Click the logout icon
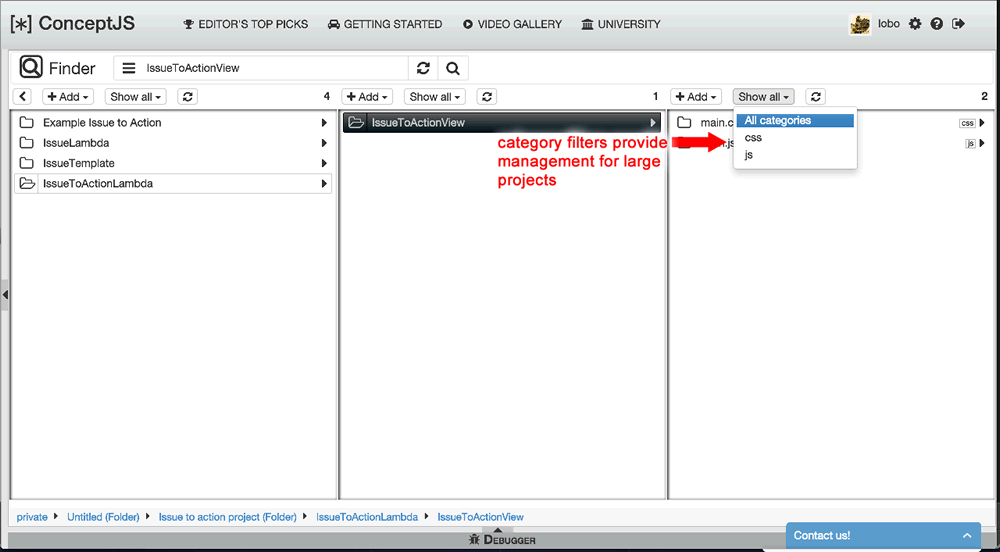 pos(958,24)
